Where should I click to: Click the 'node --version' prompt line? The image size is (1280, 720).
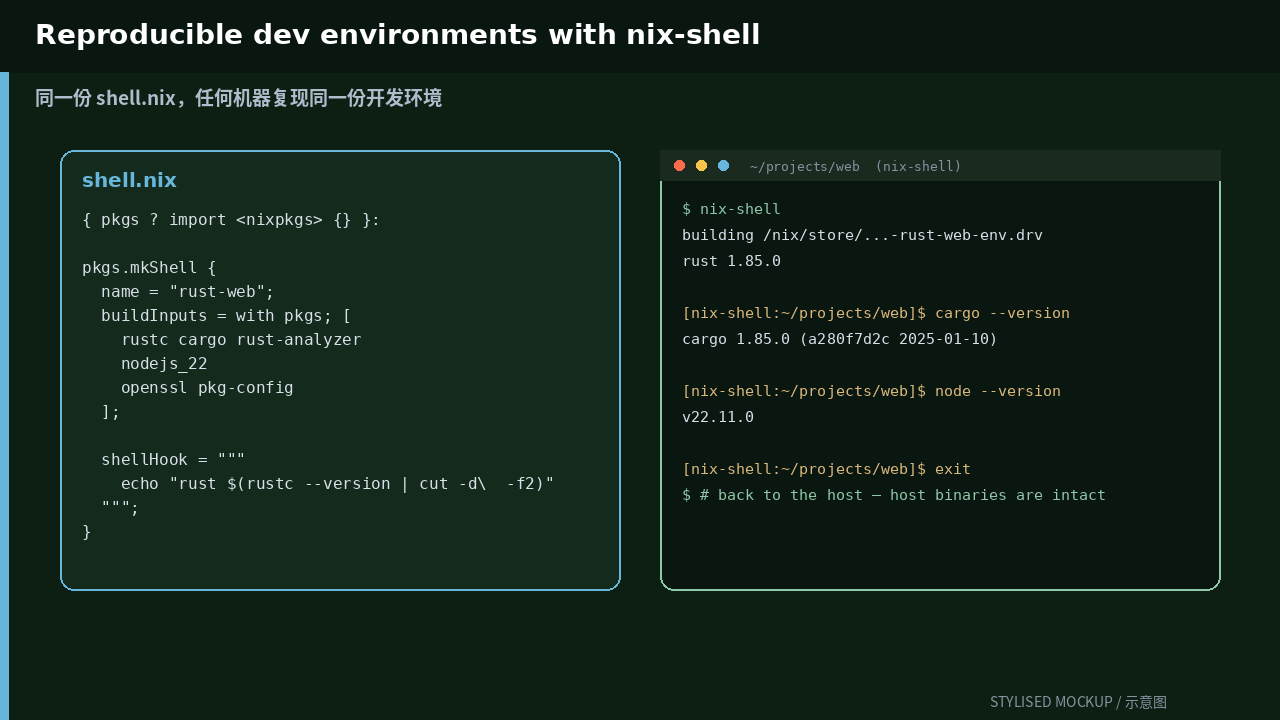coord(871,391)
